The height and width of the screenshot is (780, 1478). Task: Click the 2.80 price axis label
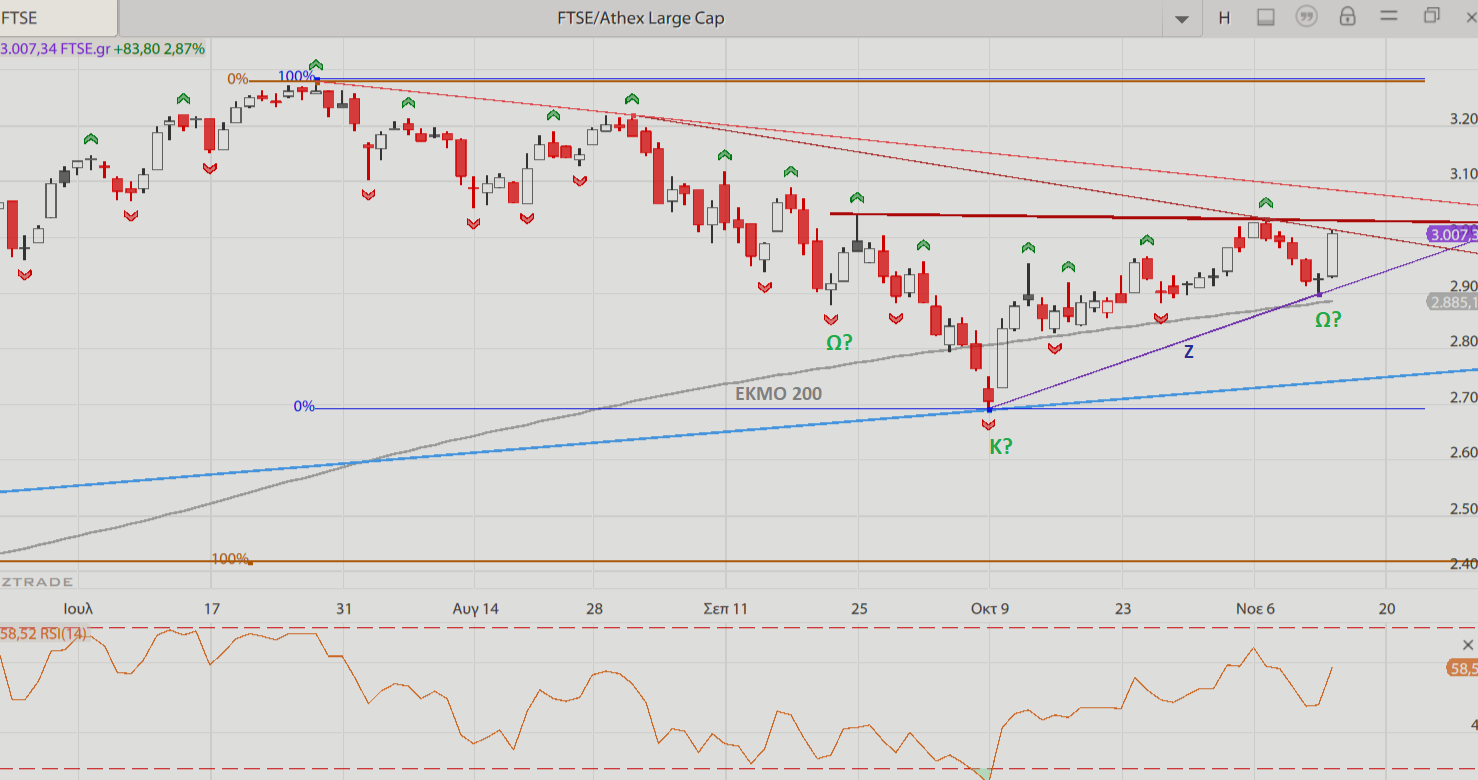(x=1463, y=341)
